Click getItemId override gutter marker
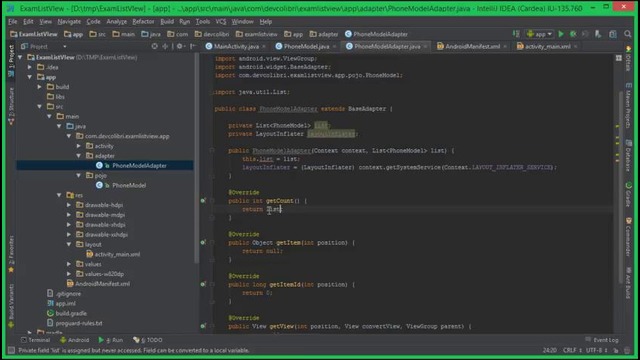 [203, 284]
